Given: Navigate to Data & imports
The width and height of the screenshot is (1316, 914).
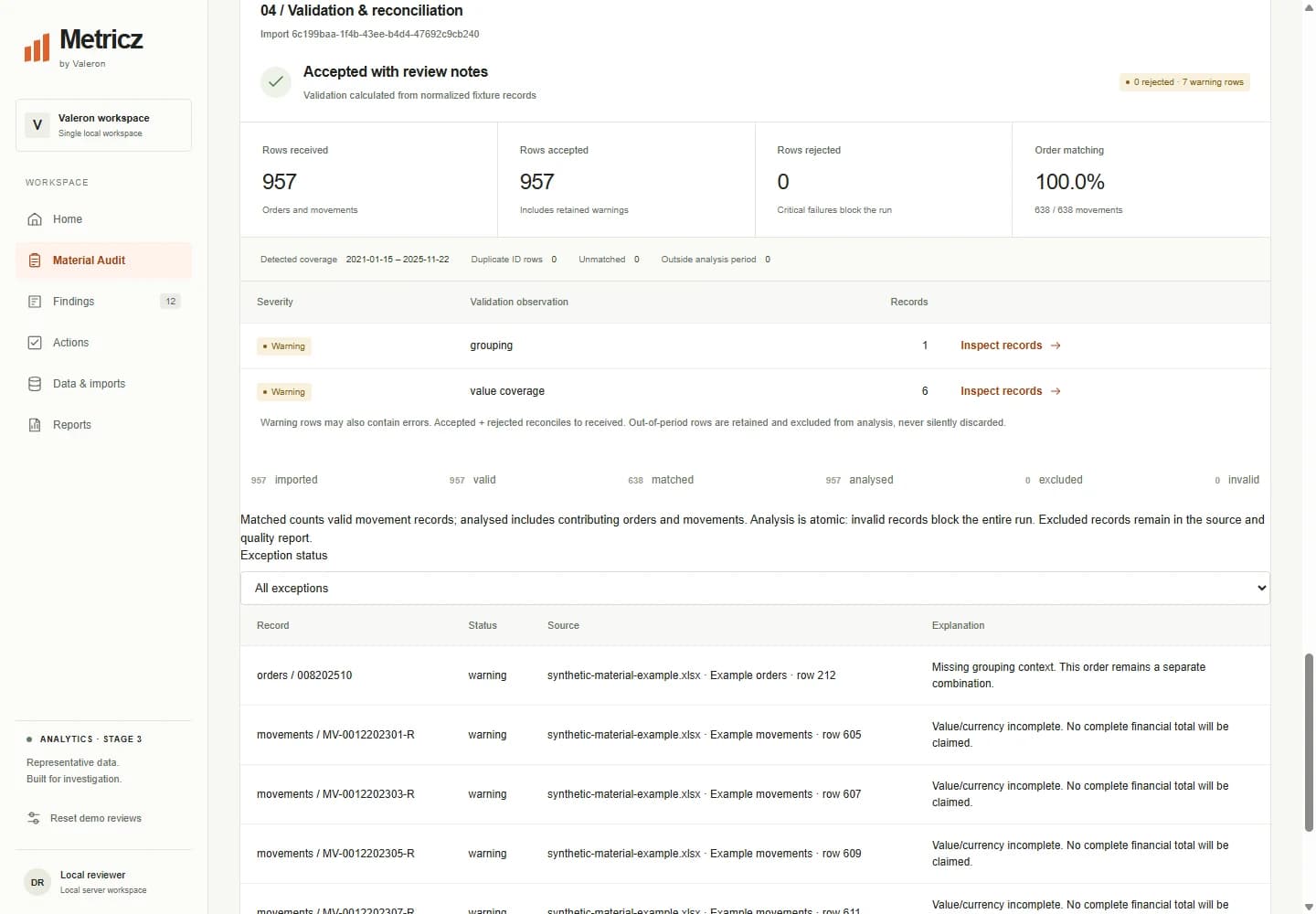Looking at the screenshot, I should (x=103, y=384).
